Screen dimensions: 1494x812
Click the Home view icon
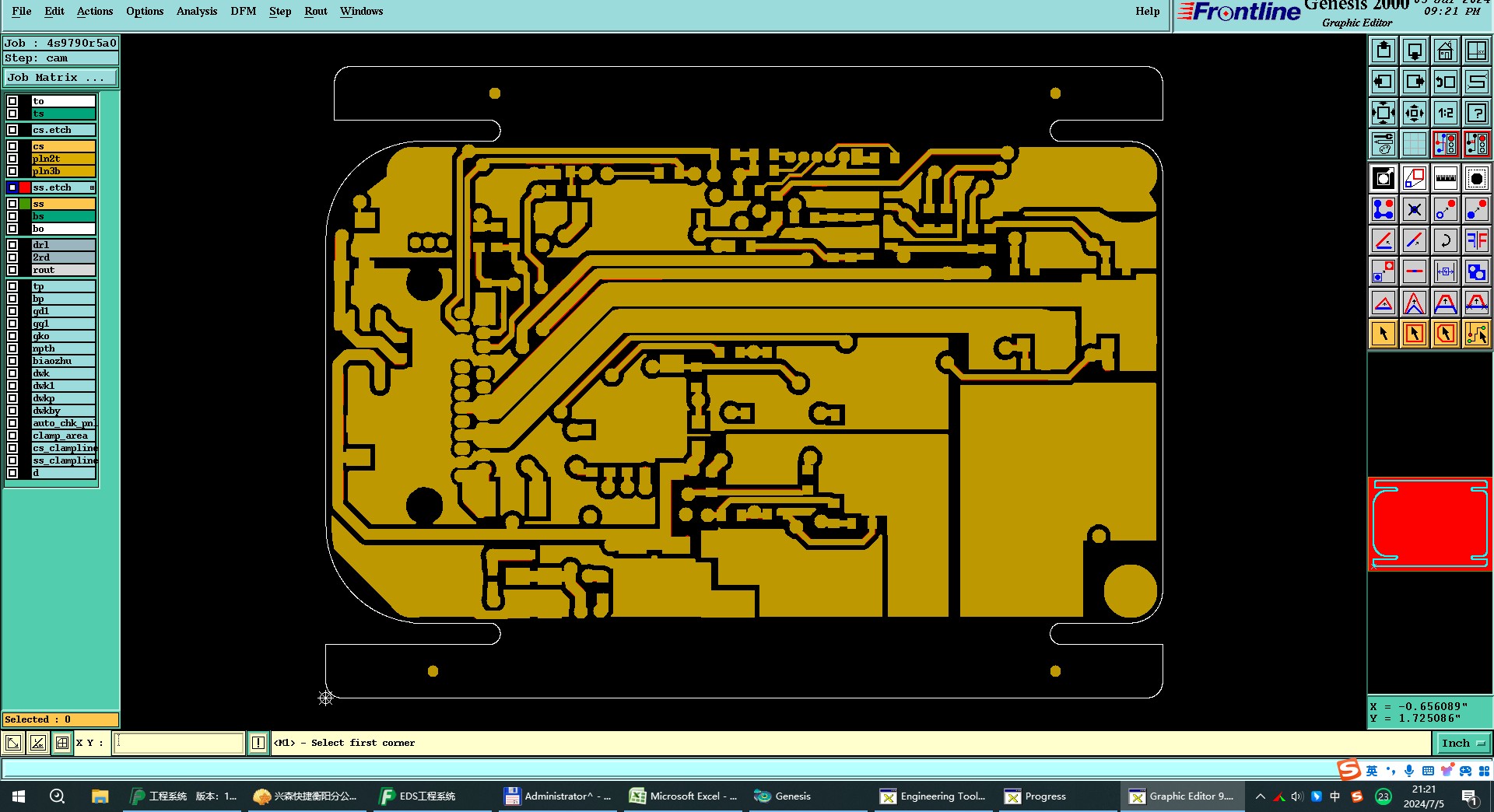click(x=1445, y=51)
